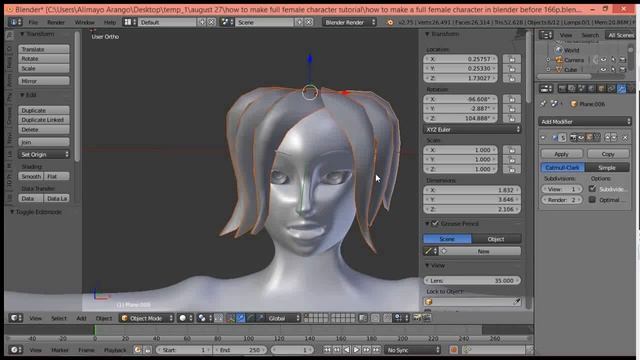Open the File menu

[33, 22]
